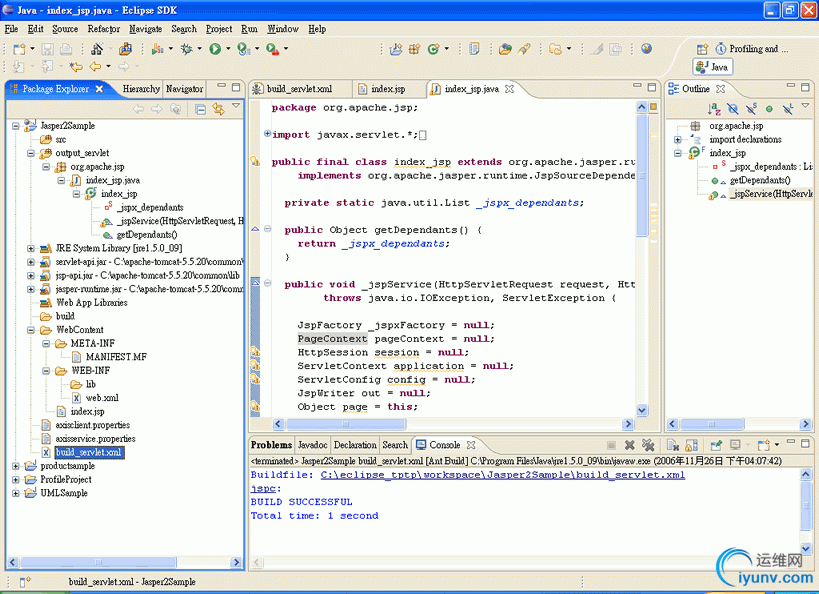The height and width of the screenshot is (594, 819).
Task: Click the web browser globe toolbar icon
Action: pos(647,49)
